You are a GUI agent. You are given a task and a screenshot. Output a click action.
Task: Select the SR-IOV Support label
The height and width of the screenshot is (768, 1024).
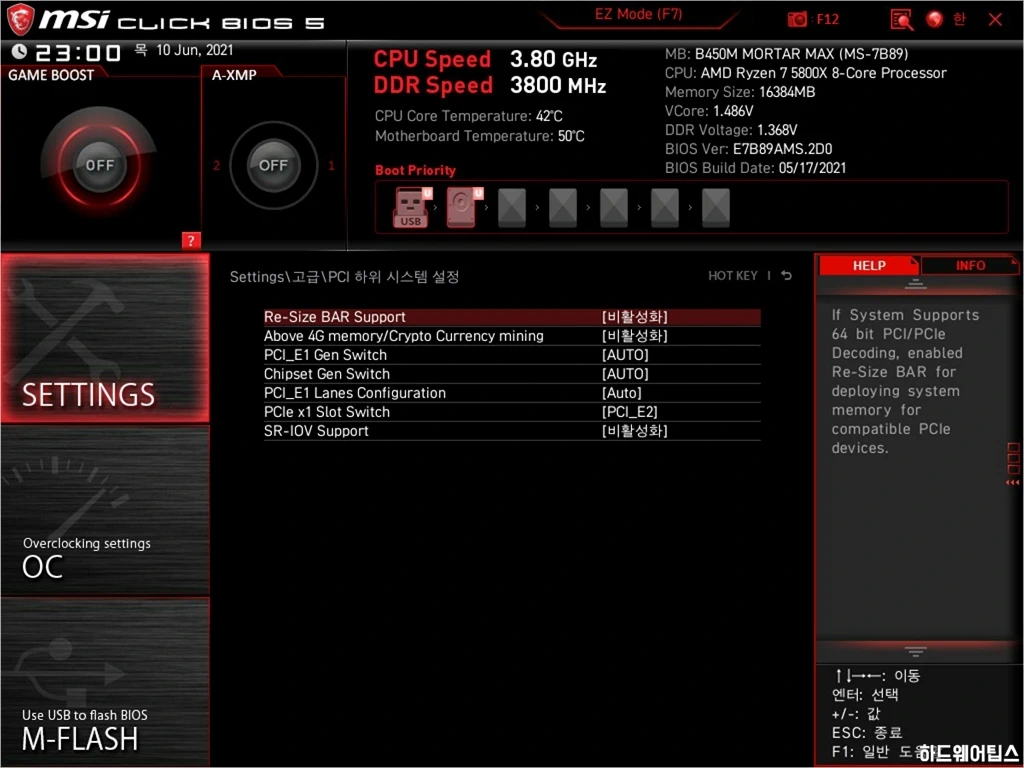[316, 430]
